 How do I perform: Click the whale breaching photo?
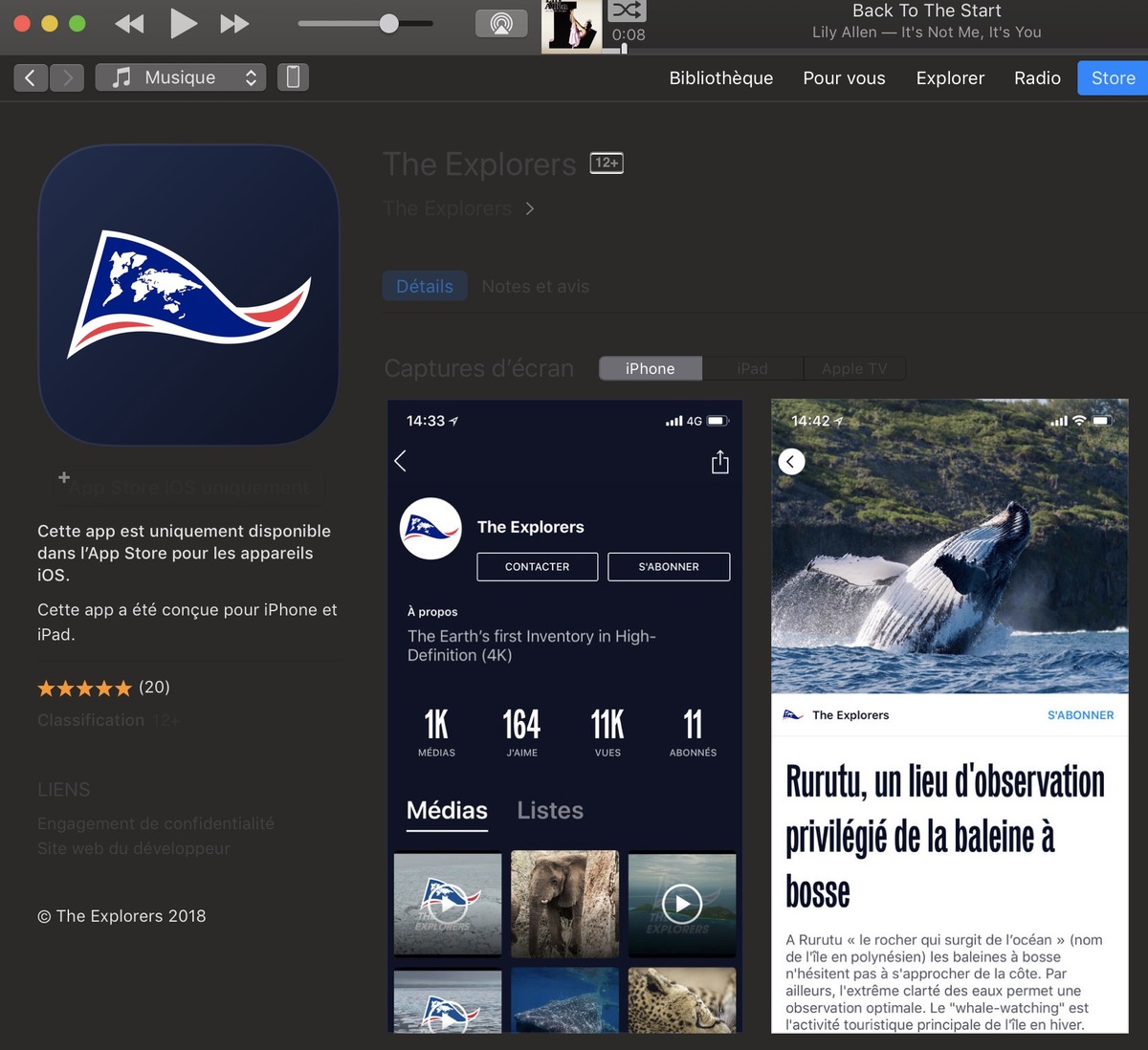pyautogui.click(x=950, y=546)
